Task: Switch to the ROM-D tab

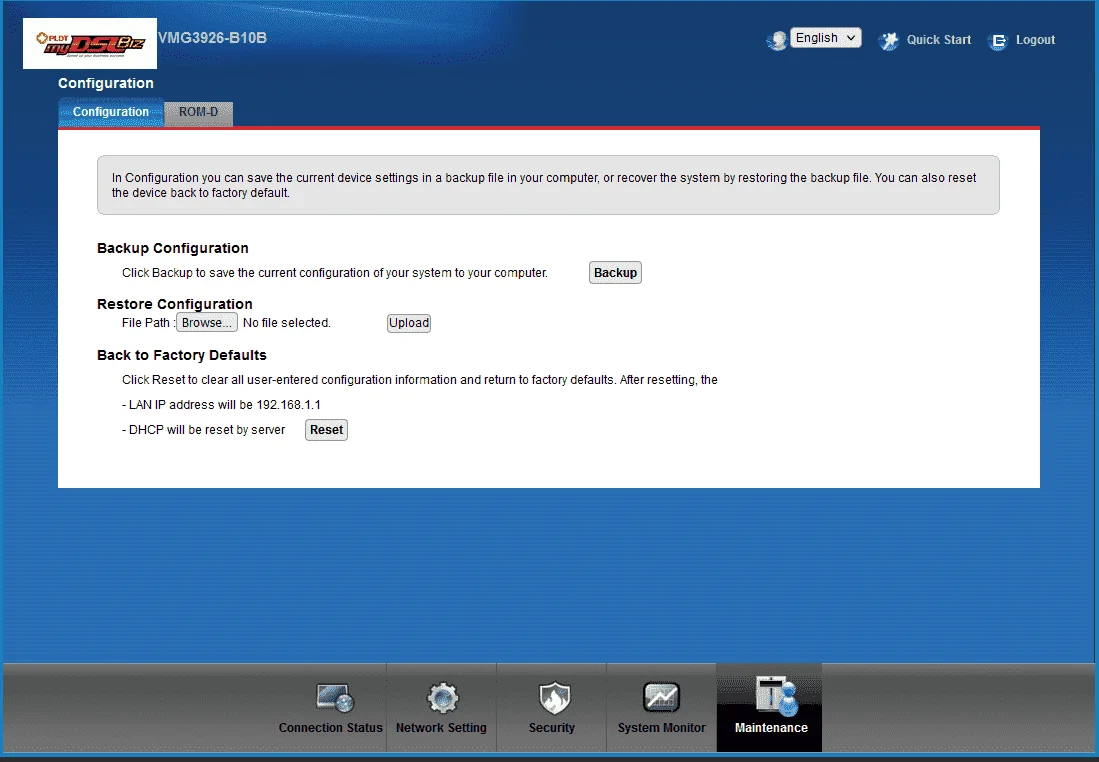Action: click(198, 112)
